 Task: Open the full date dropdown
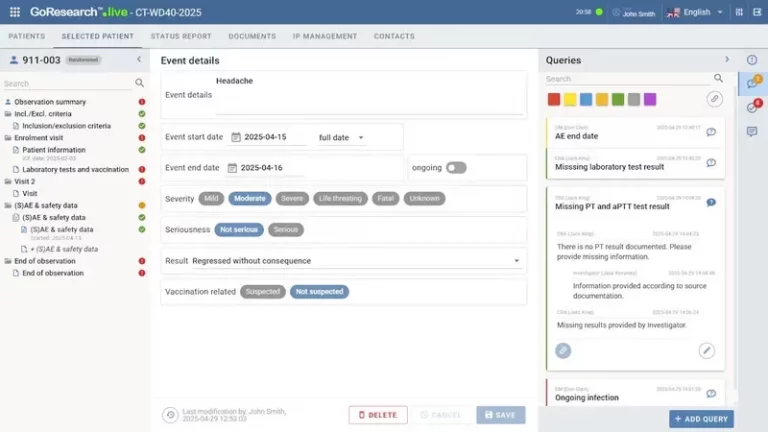(x=341, y=137)
